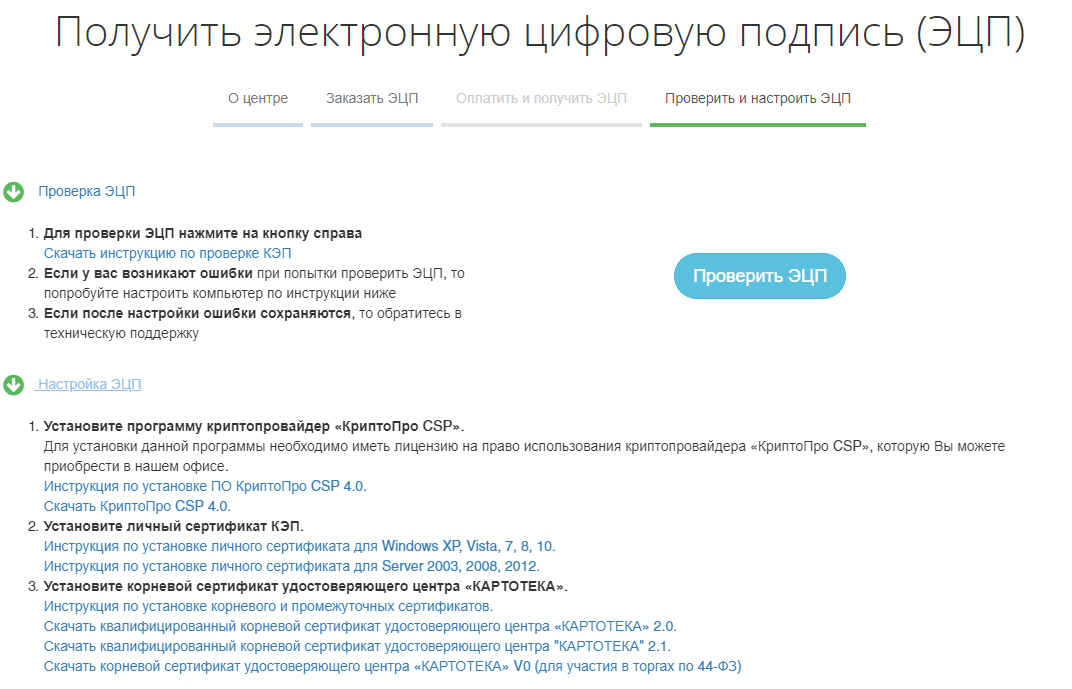
Task: Download КЭП verification instruction link
Action: click(x=168, y=253)
